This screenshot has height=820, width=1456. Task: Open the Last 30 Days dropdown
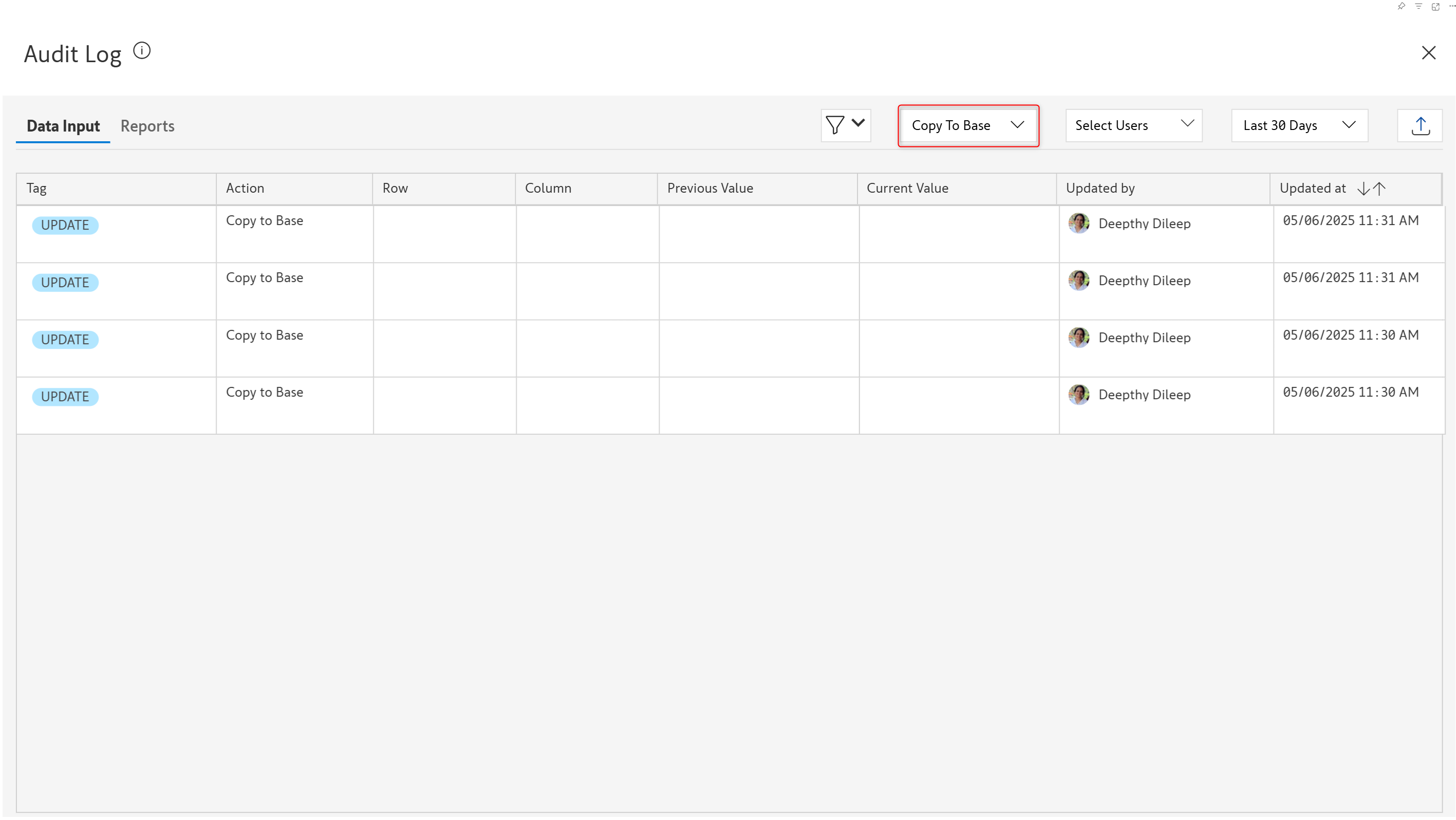(1299, 125)
